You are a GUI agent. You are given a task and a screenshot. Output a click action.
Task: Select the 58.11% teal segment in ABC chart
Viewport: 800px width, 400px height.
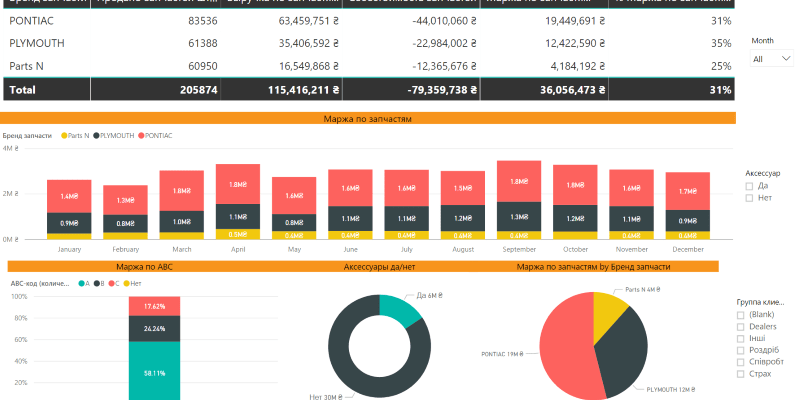tap(155, 371)
